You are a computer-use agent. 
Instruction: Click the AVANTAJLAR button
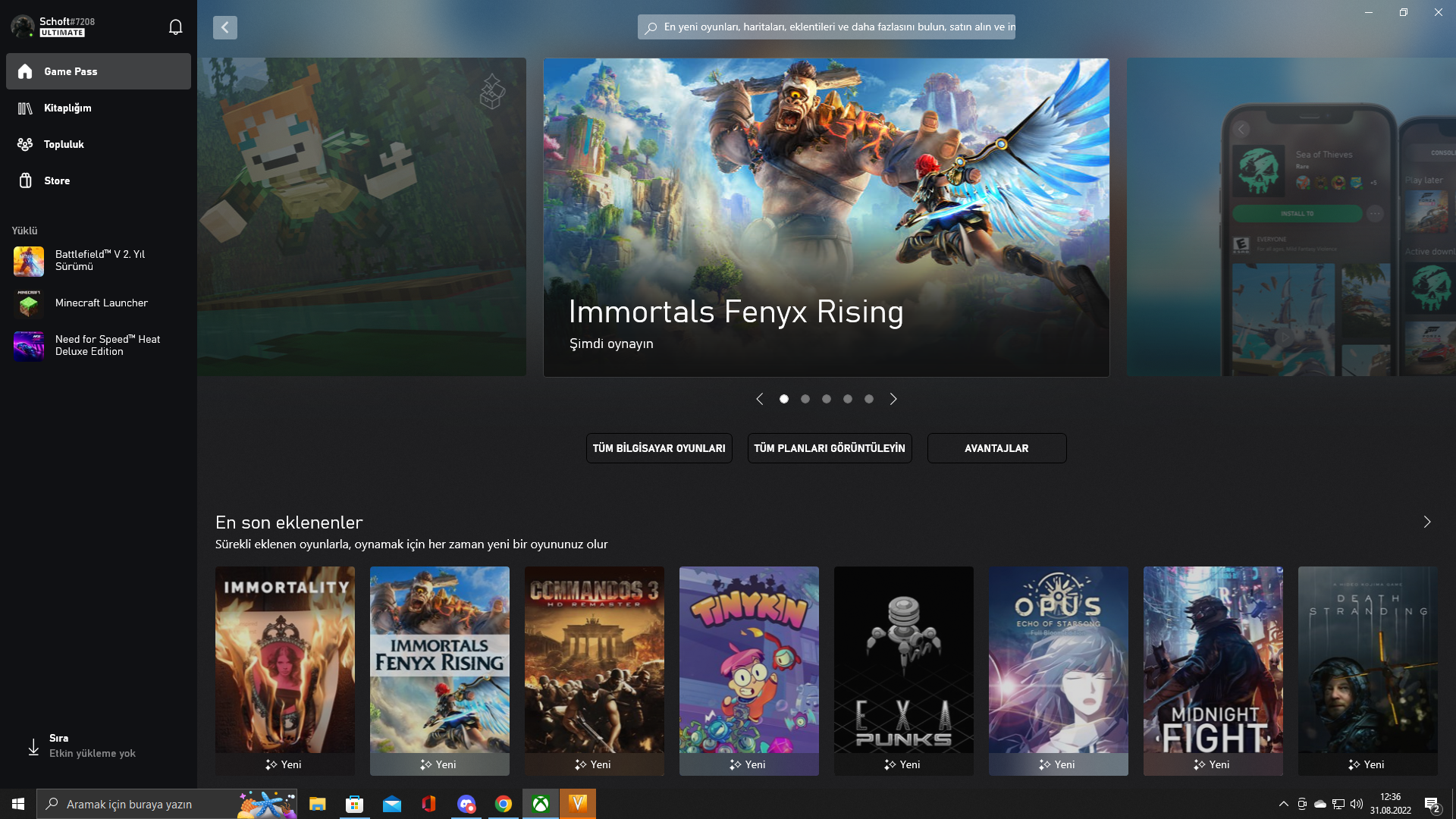pos(996,448)
